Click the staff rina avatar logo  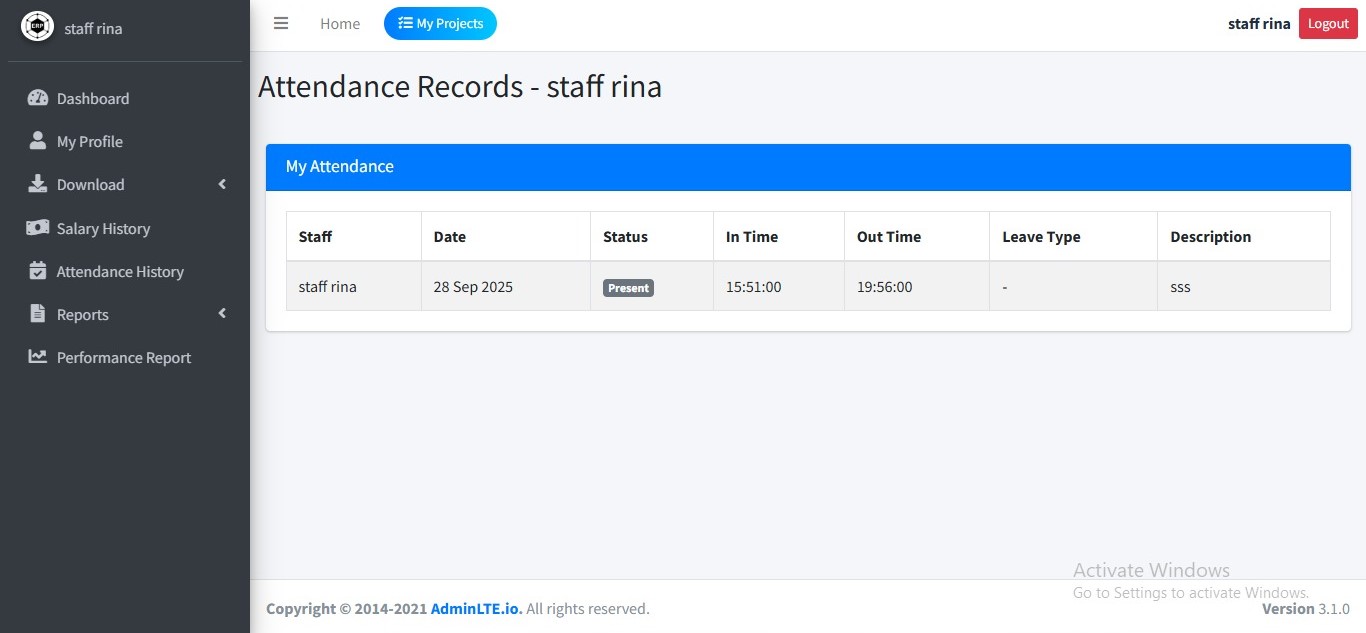click(37, 26)
